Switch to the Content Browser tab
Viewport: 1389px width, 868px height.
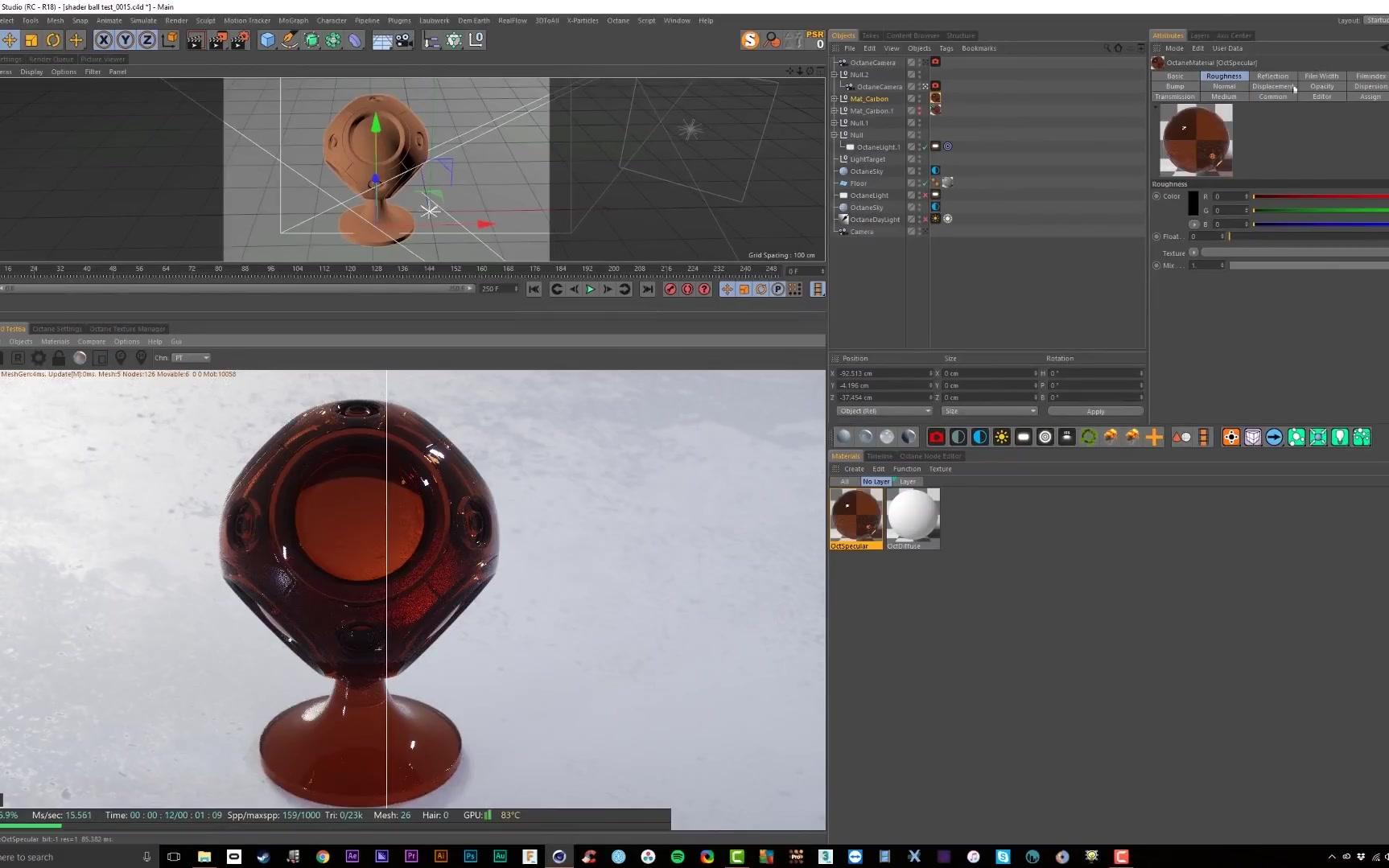point(913,35)
